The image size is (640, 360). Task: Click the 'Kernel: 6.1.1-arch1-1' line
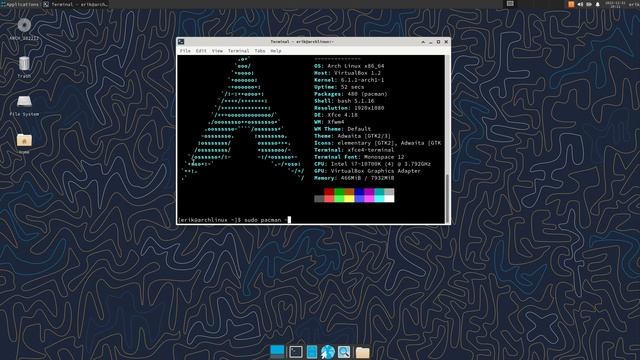(349, 80)
